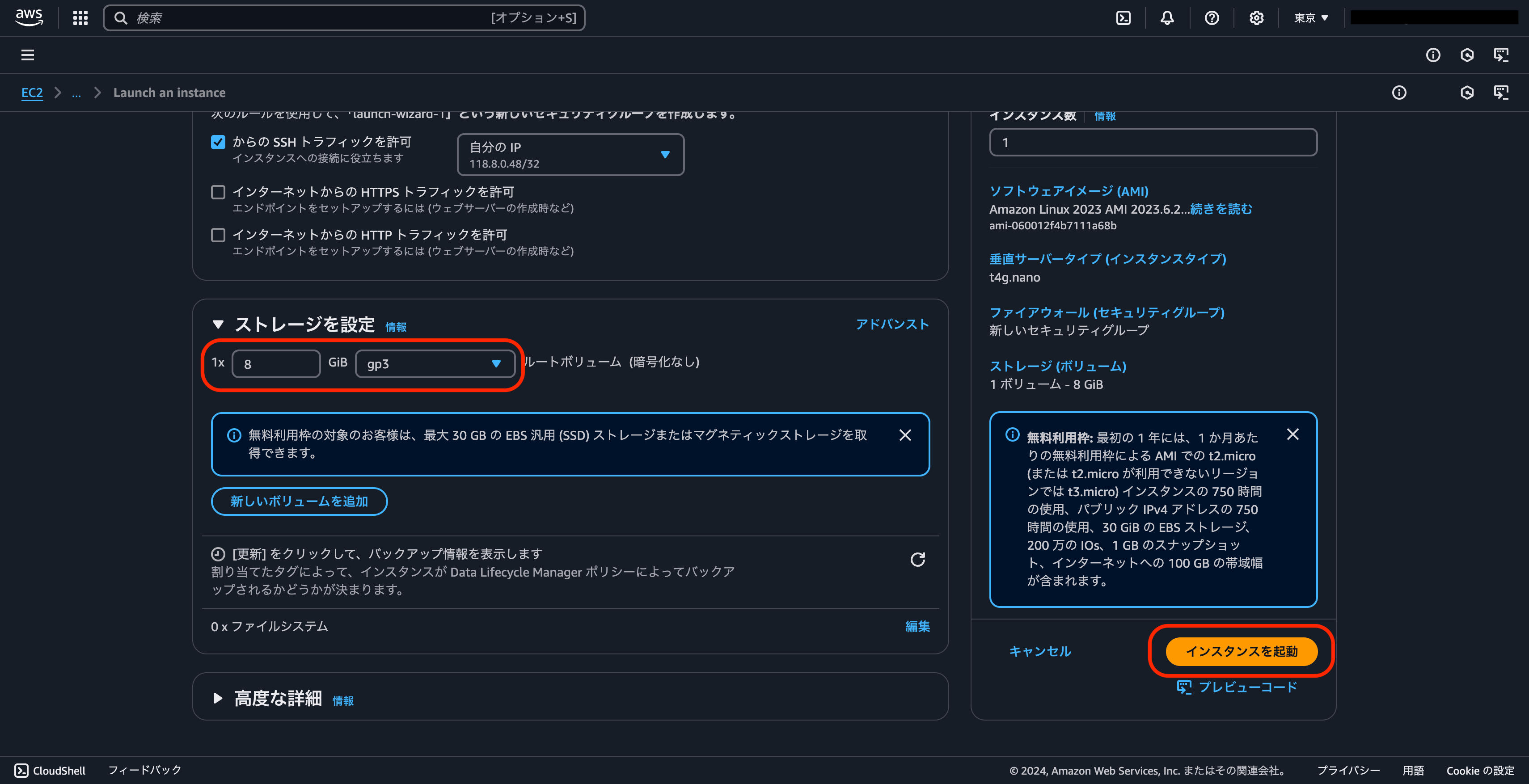
Task: Enable HTTPS traffic from the internet
Action: (218, 192)
